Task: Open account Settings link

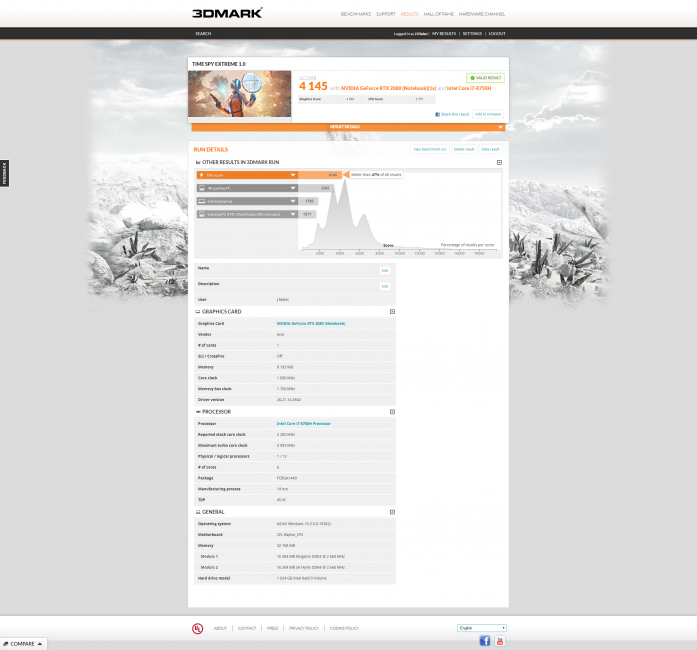Action: coord(472,34)
